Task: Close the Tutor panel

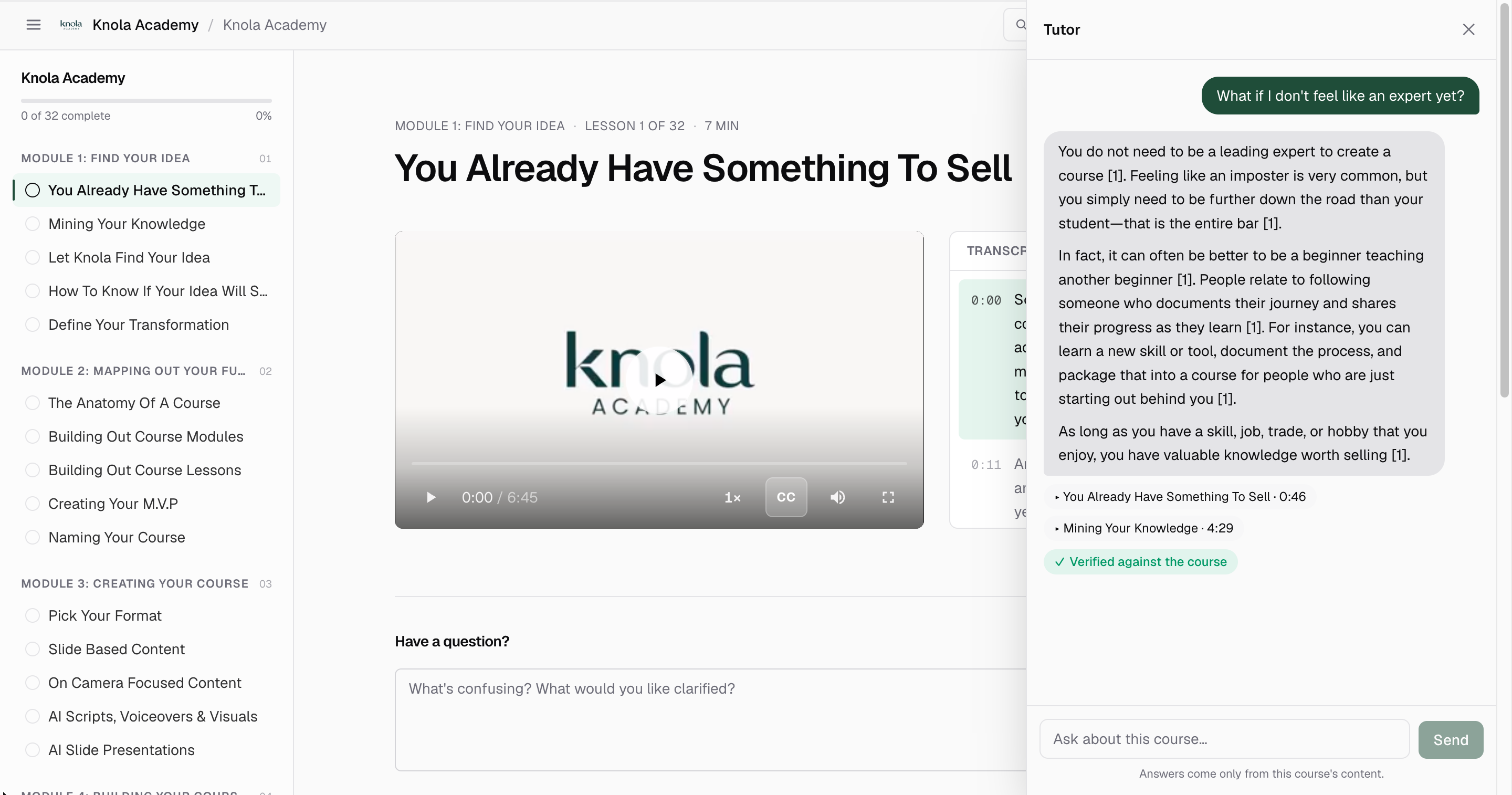Action: (1468, 30)
